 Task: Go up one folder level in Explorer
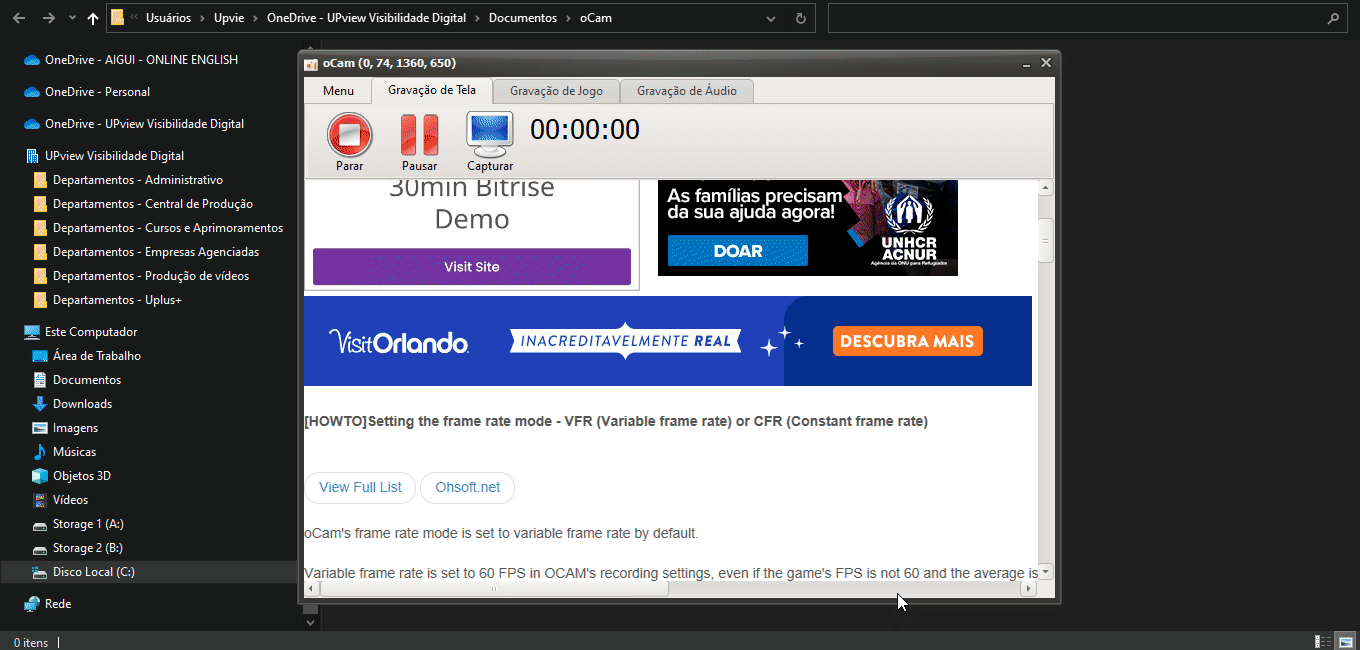pos(93,18)
